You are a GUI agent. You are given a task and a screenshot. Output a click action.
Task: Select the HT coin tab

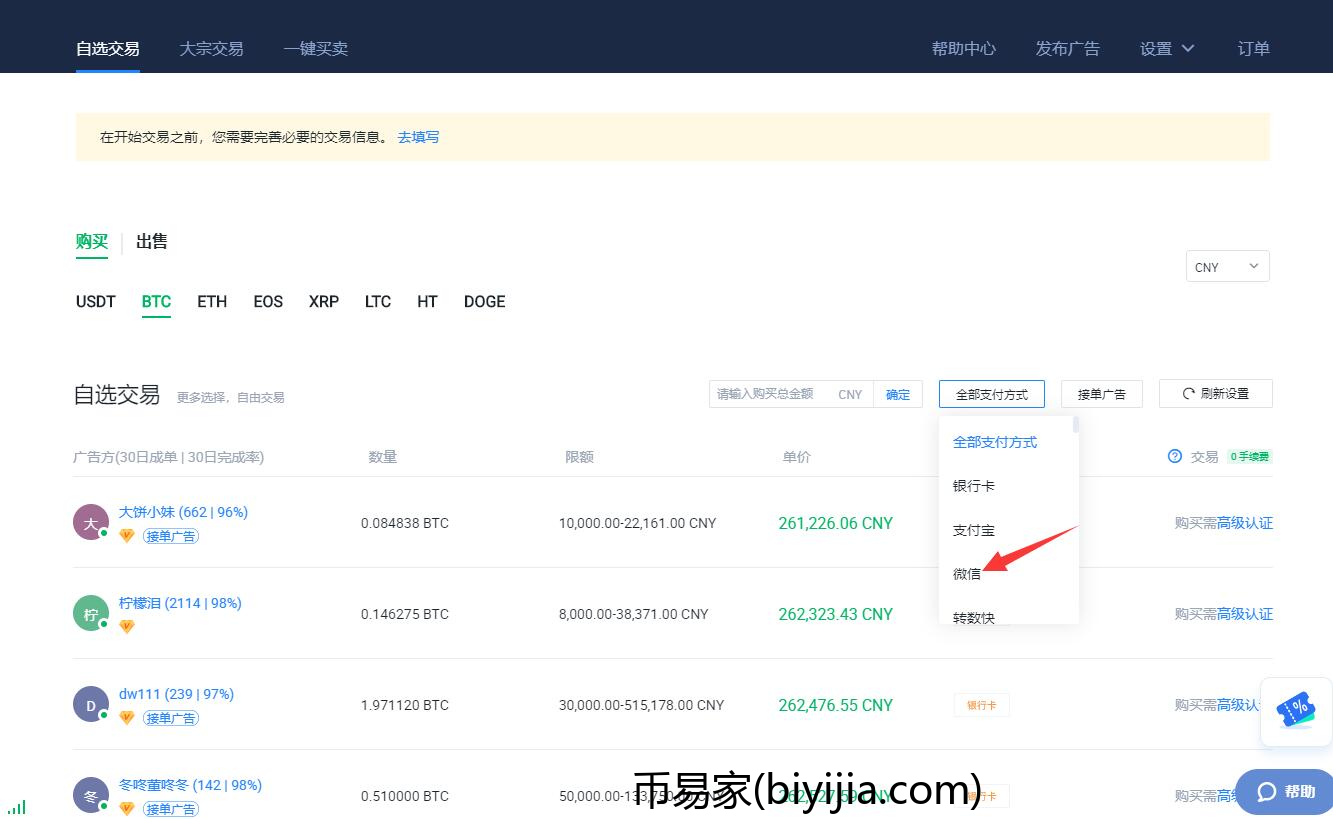pos(427,301)
